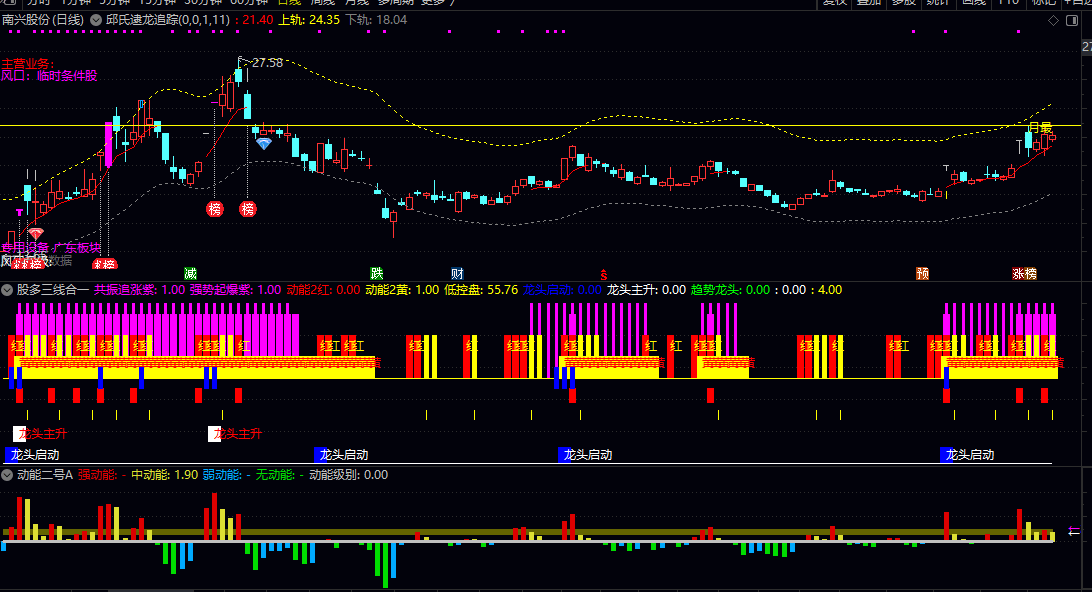Screen dimensions: 1092x592
Task: Click the red diamond marker near chart start
Action: (36, 233)
